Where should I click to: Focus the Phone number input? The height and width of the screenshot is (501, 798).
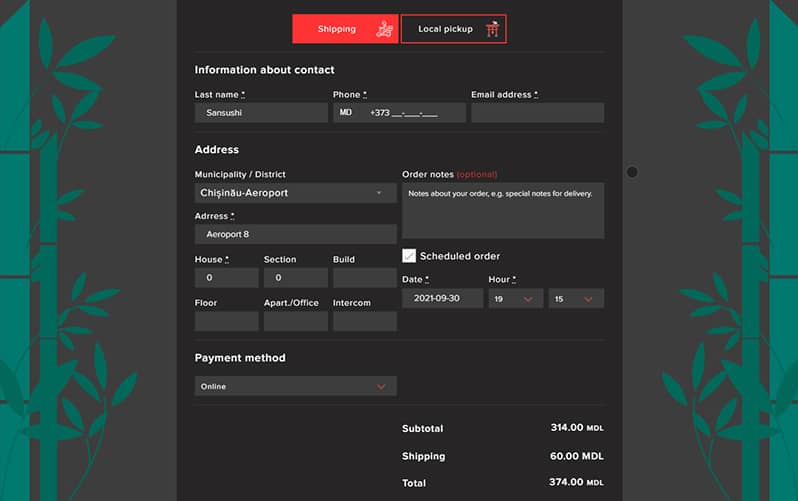(x=400, y=113)
